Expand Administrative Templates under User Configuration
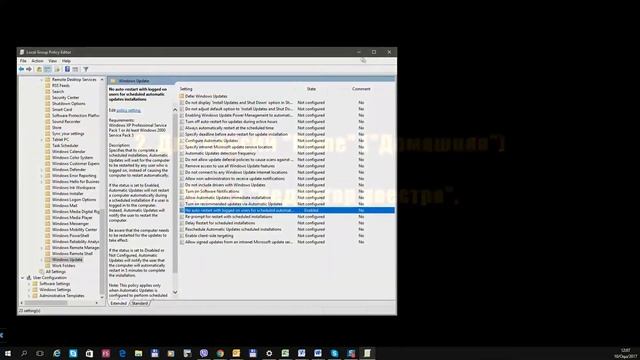The height and width of the screenshot is (360, 640). tap(29, 296)
